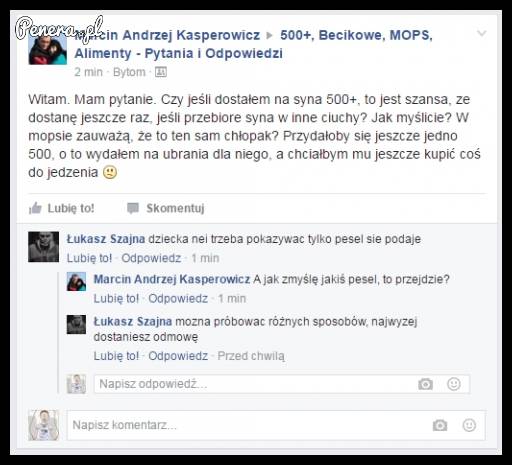This screenshot has width=512, height=465.
Task: Open the post author's profile name link
Action: (167, 35)
